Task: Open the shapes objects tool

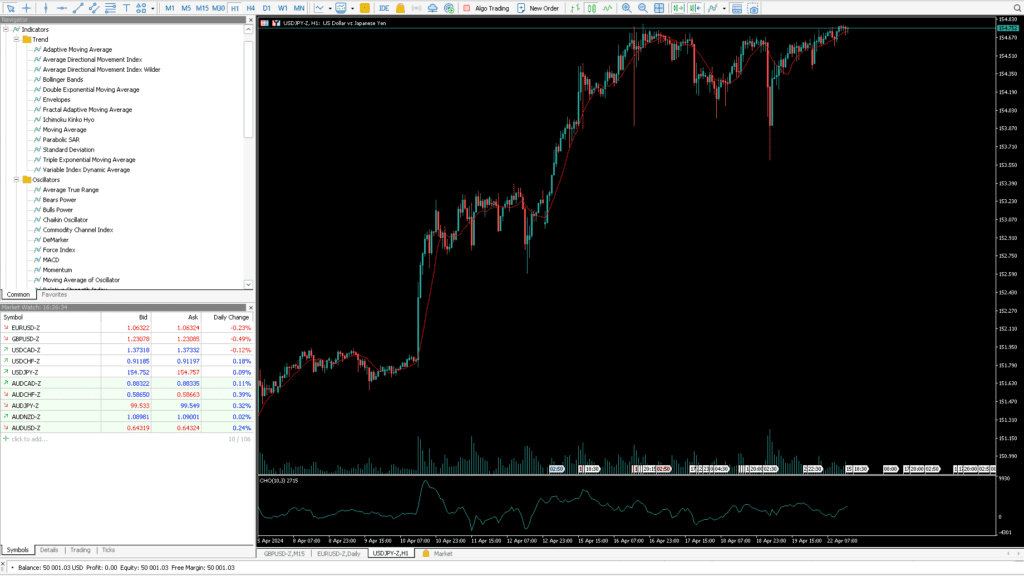Action: tap(141, 8)
